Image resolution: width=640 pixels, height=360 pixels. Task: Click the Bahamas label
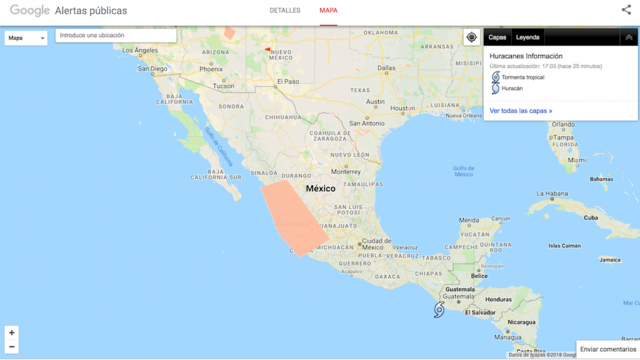(x=601, y=179)
